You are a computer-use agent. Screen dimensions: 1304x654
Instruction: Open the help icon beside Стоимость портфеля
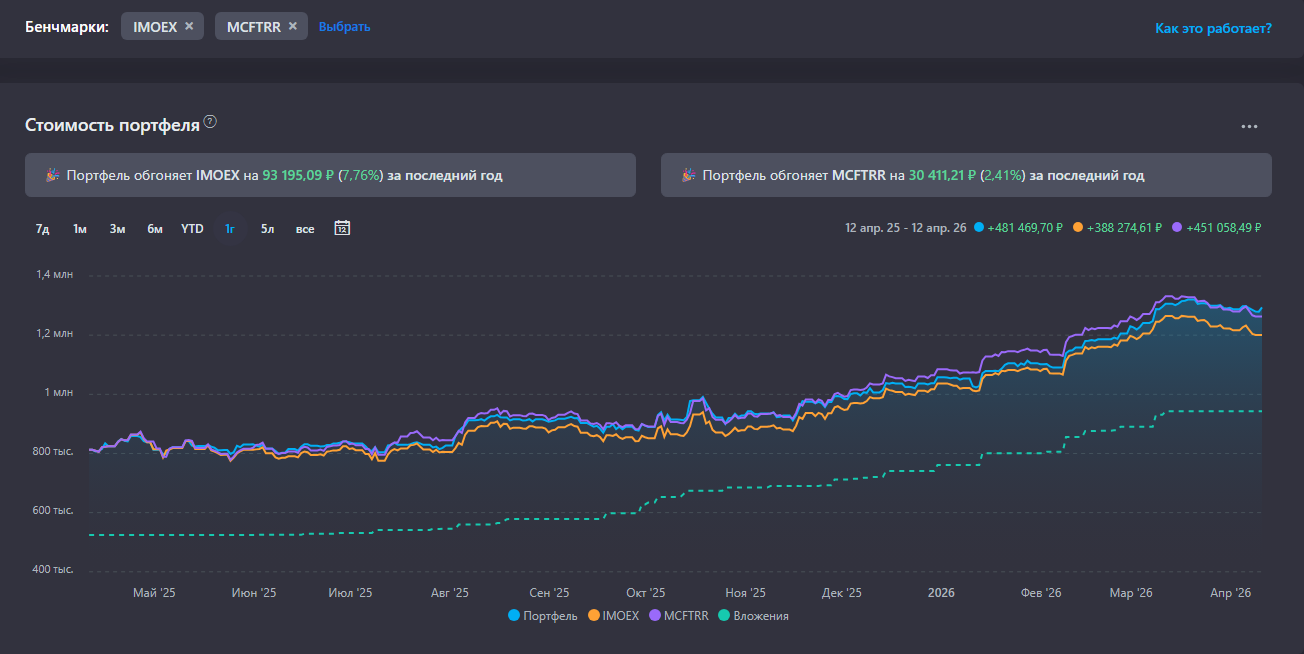point(210,122)
